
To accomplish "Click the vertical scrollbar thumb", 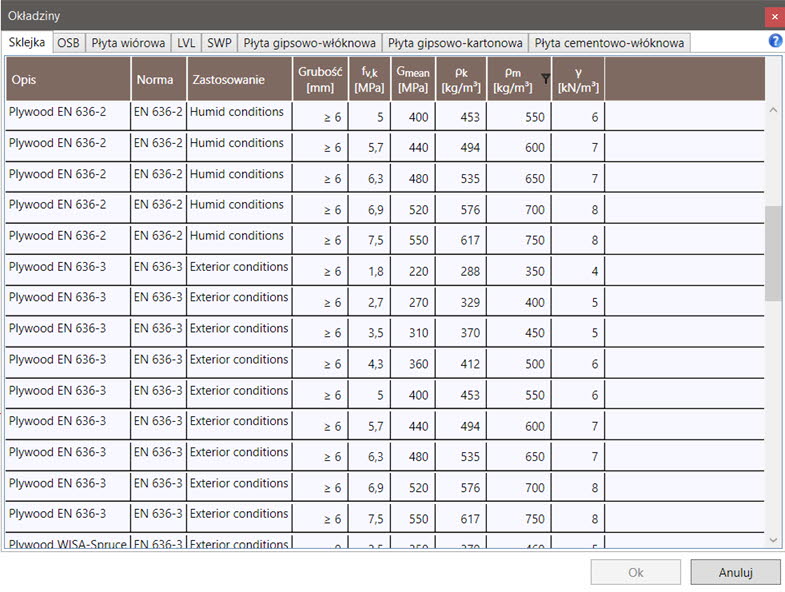I will pyautogui.click(x=772, y=252).
